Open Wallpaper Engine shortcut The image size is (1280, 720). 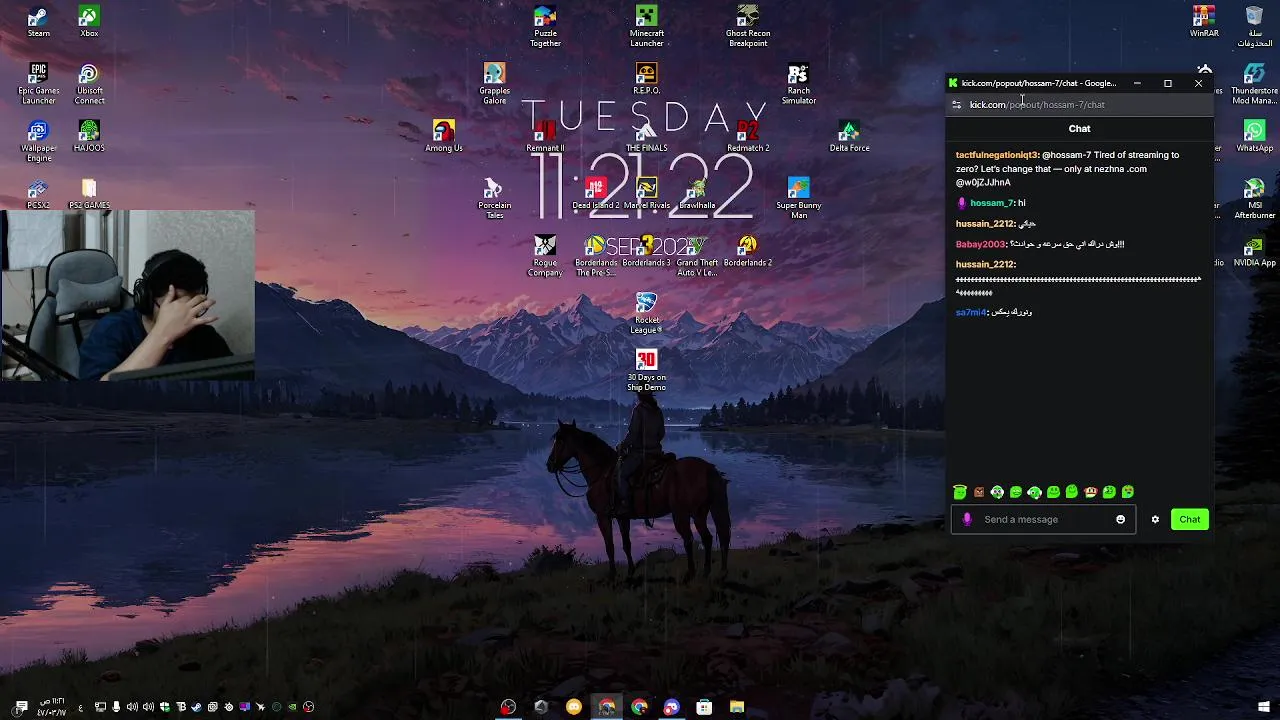pos(38,141)
